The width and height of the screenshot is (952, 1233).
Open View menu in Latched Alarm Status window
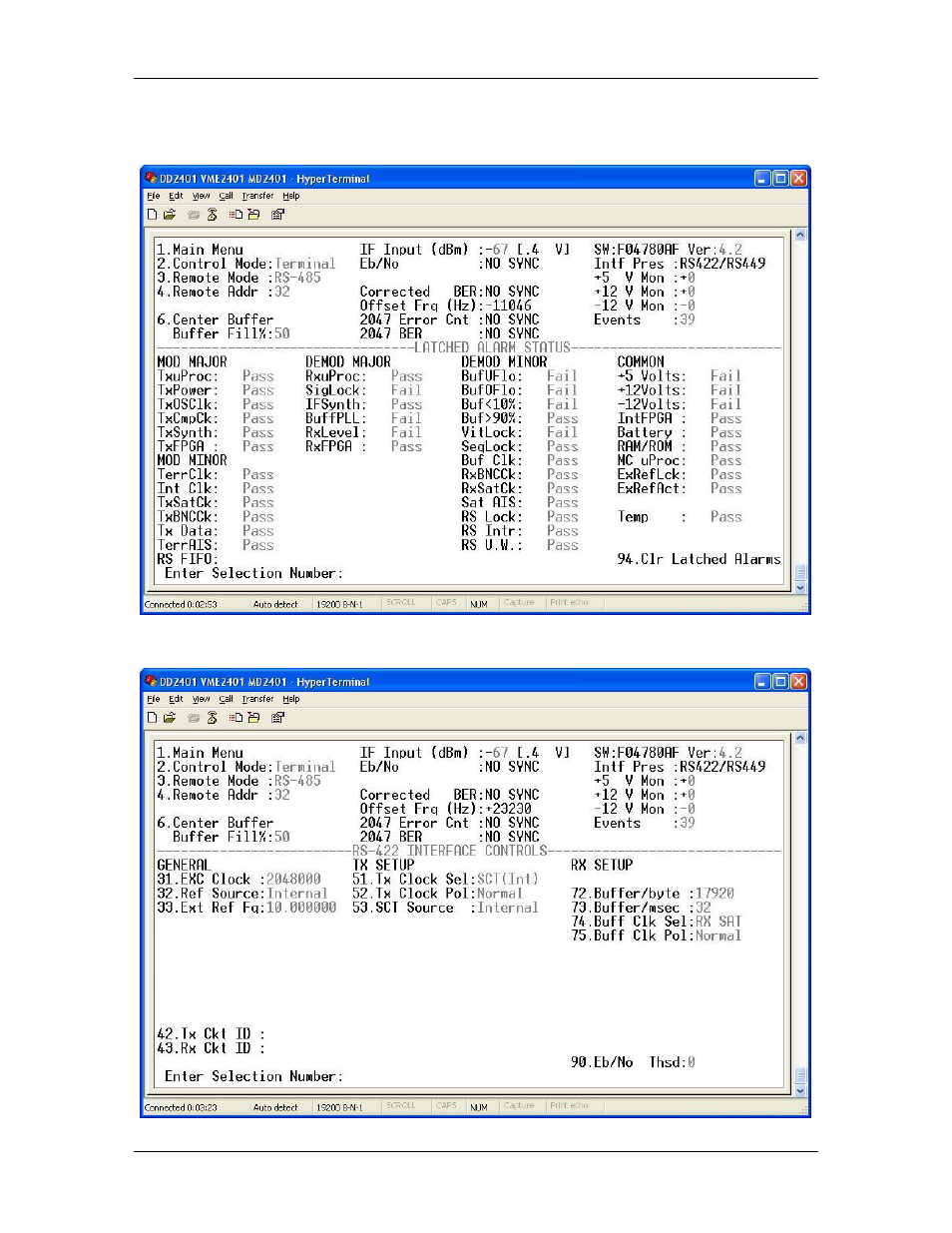pyautogui.click(x=202, y=196)
